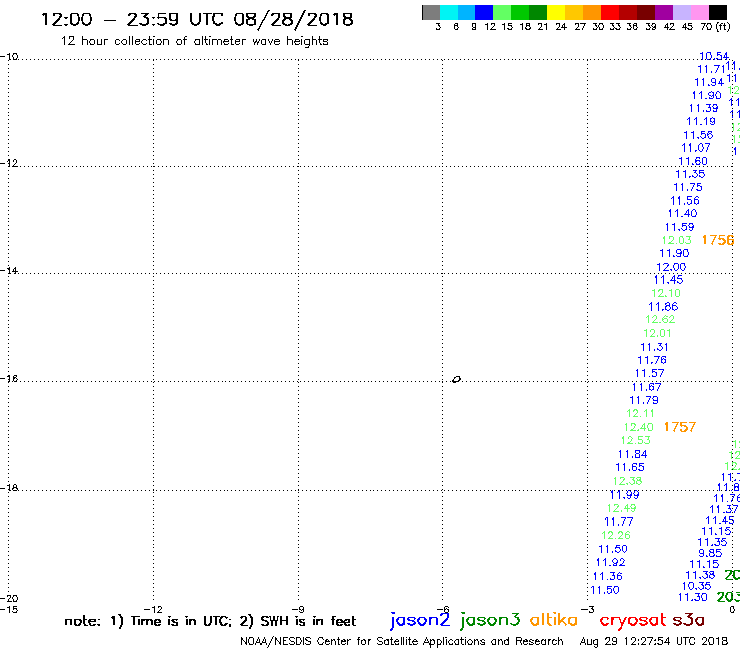Click the note about UTC time and SWH feet
This screenshot has height=650, width=740.
pyautogui.click(x=210, y=621)
